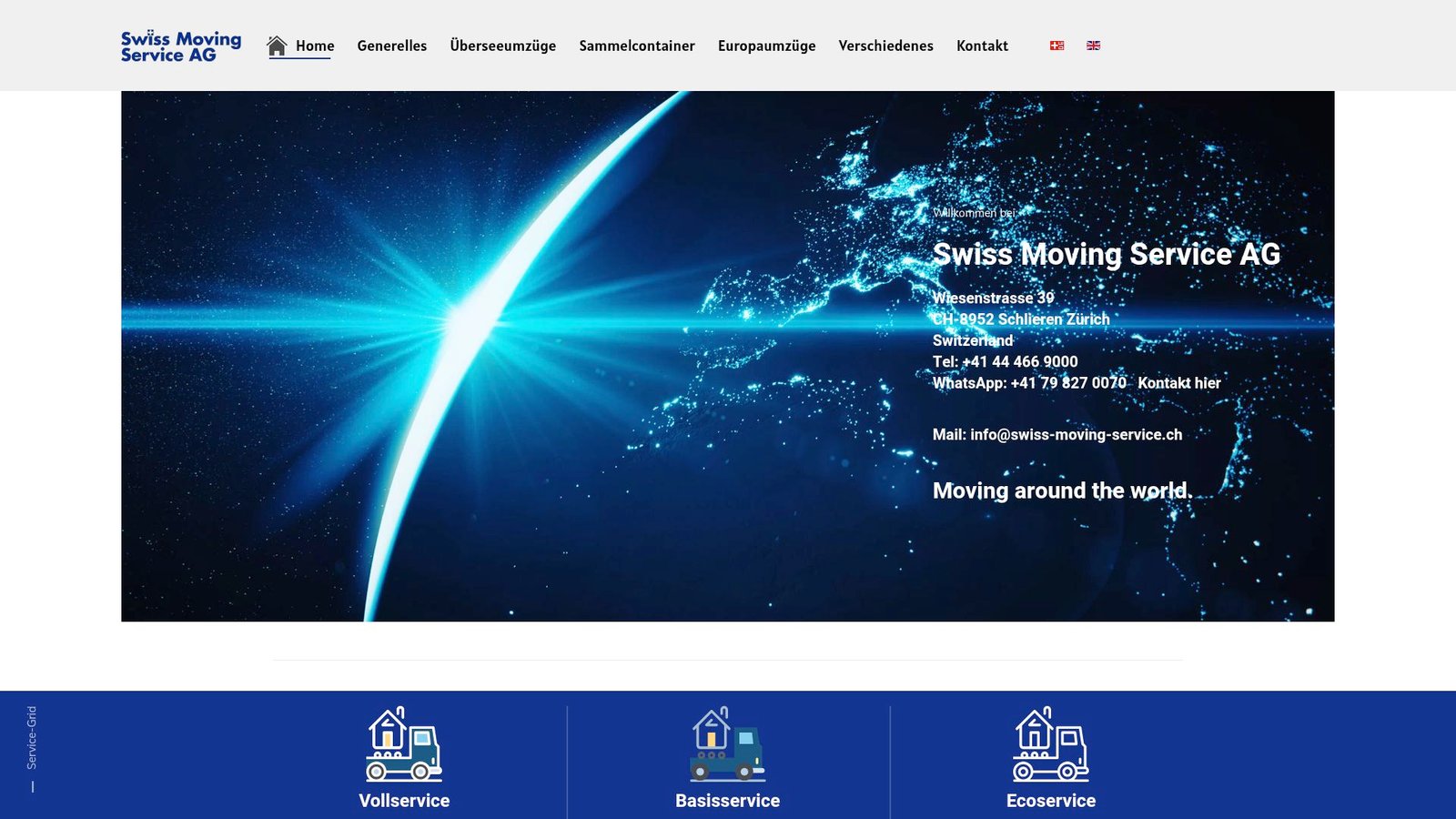Select the British flag language icon
Image resolution: width=1456 pixels, height=819 pixels.
tap(1094, 45)
